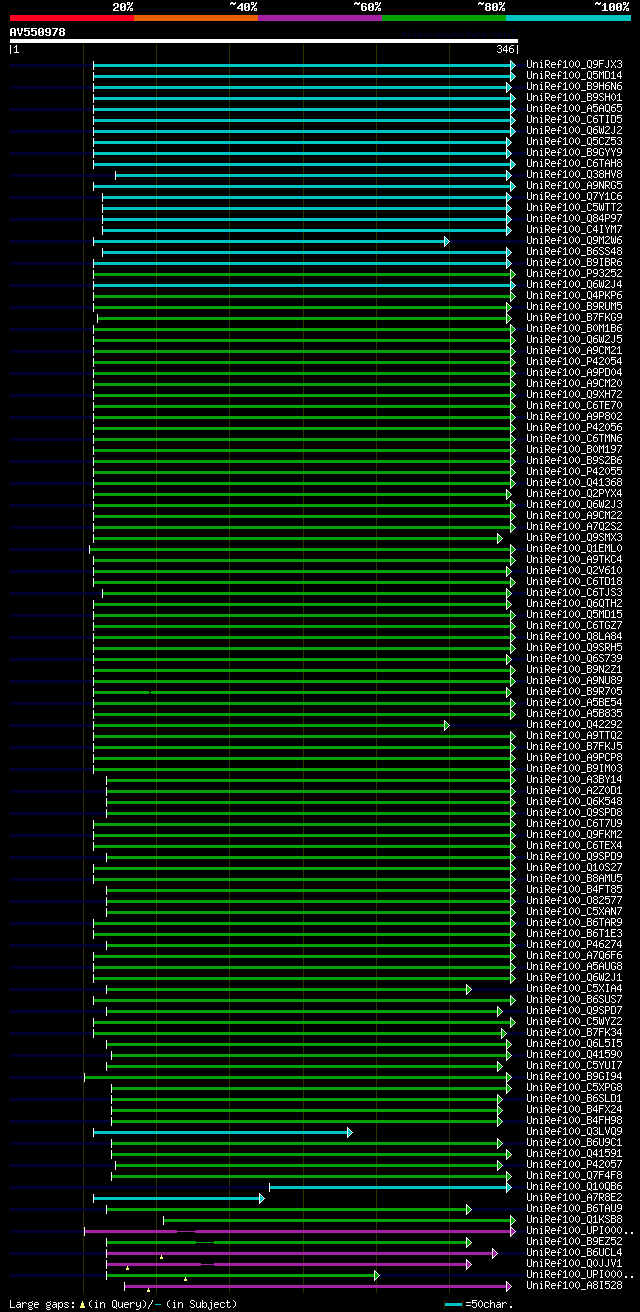Click the UniRef100_Q4PKP6 label
This screenshot has height=1312, width=640.
click(x=574, y=295)
